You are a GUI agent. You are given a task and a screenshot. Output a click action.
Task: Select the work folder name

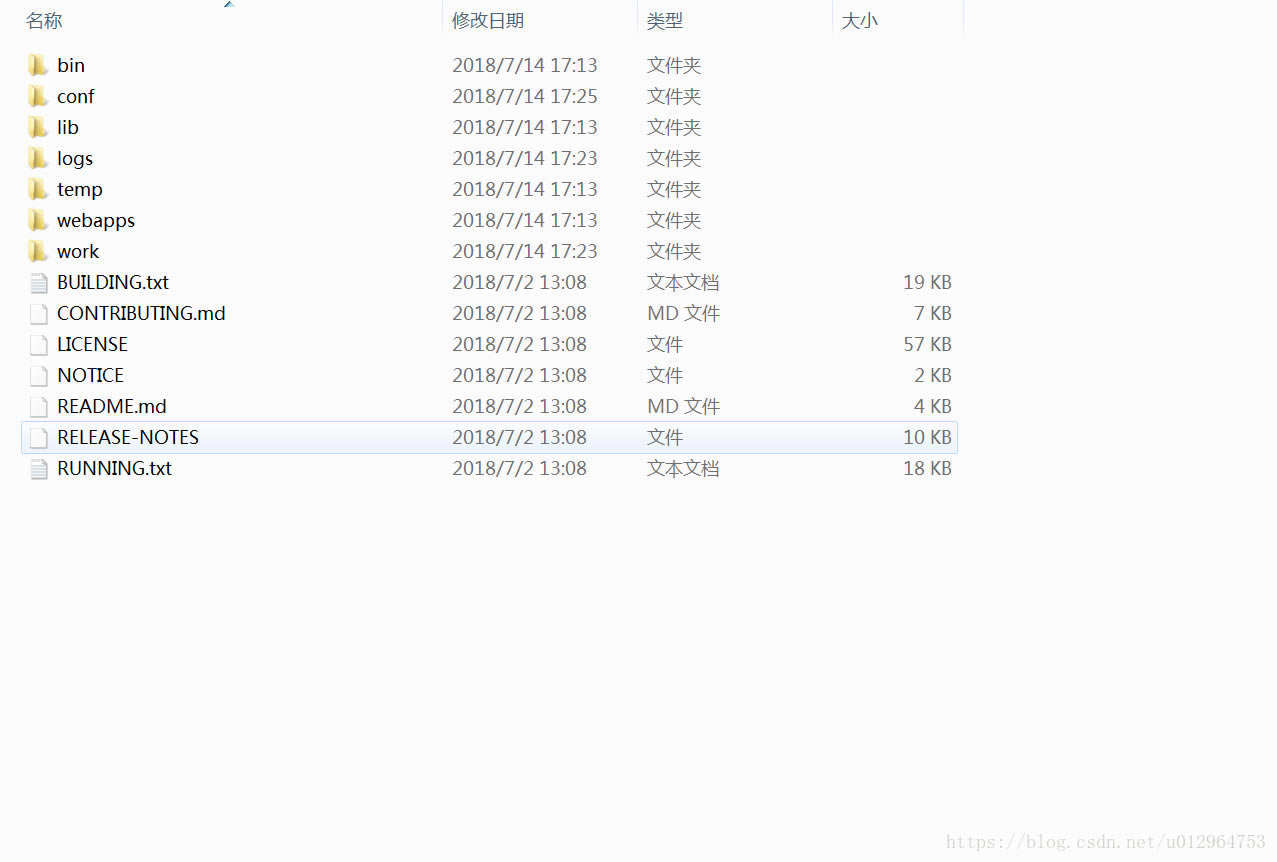[78, 251]
